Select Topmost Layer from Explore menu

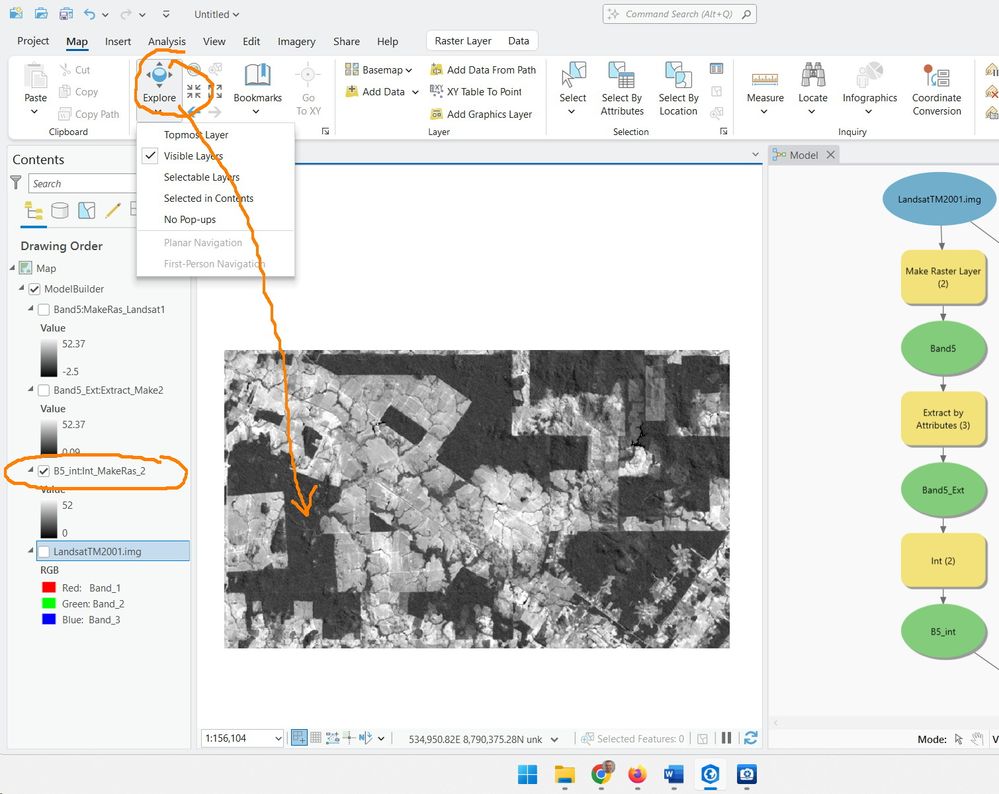(196, 135)
